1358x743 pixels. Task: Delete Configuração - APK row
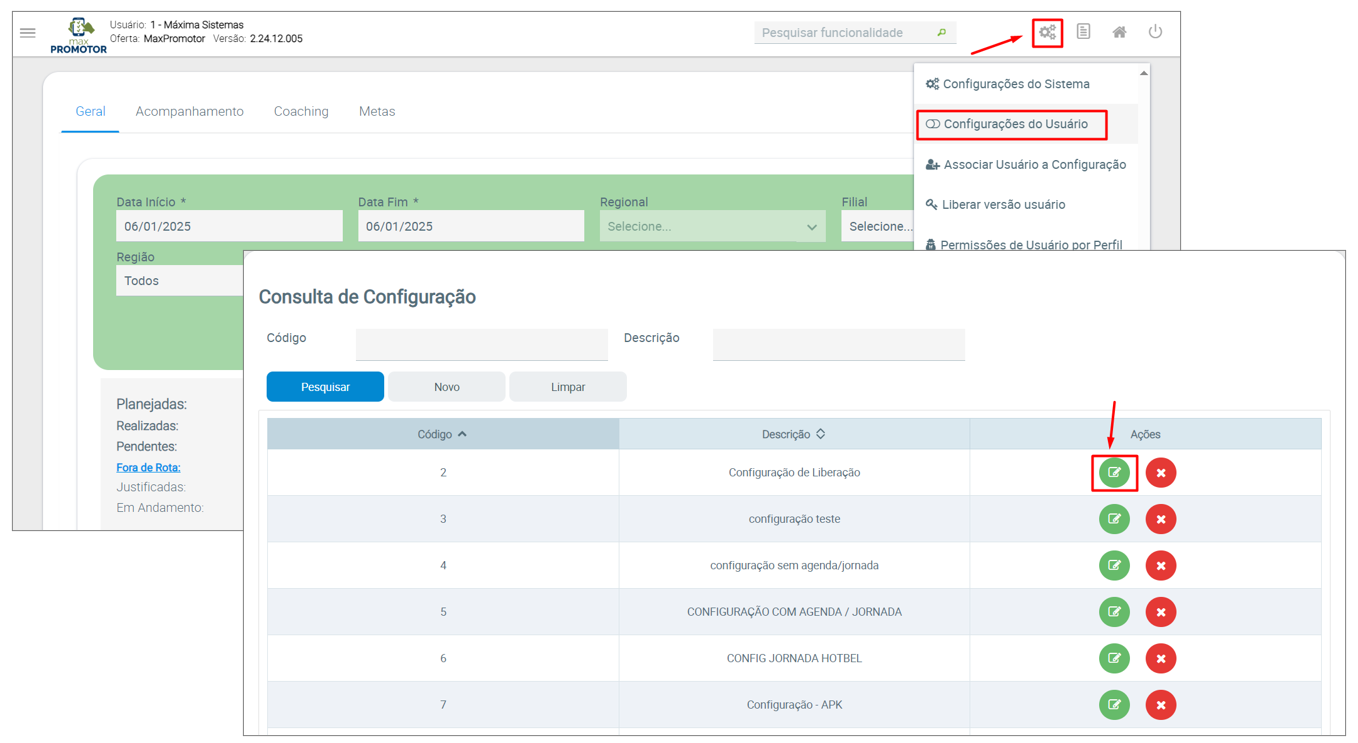point(1160,705)
